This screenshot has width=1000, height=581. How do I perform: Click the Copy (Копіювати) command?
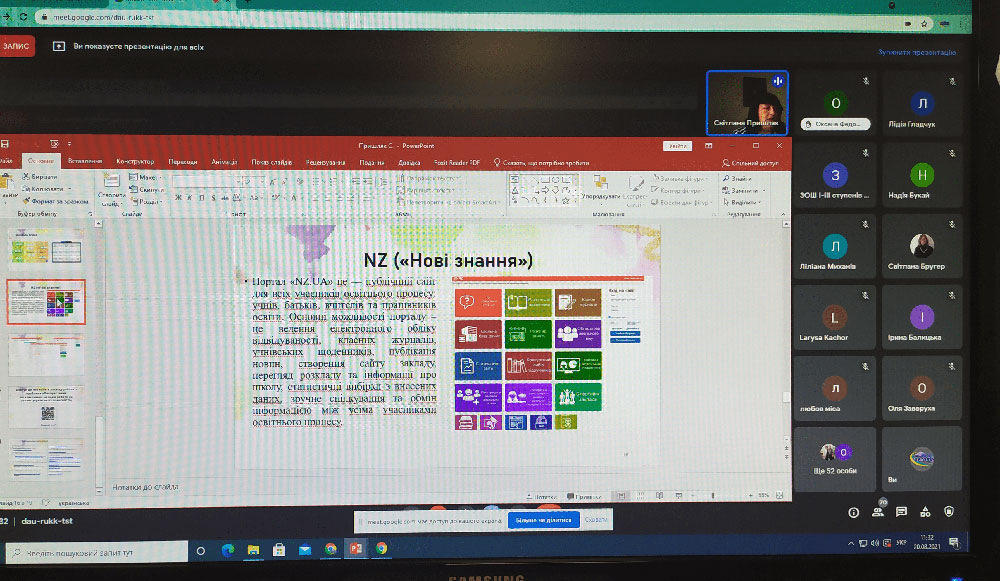tap(45, 189)
